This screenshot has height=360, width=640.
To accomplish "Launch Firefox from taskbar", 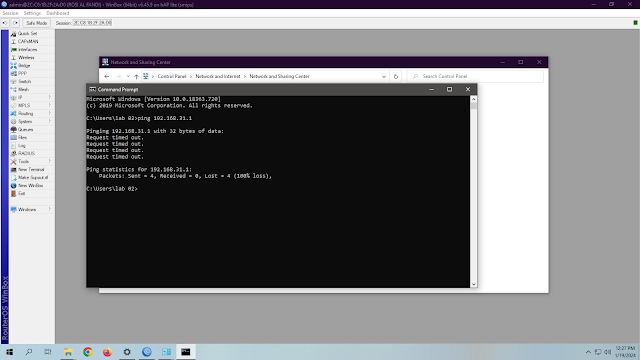I will pos(107,352).
